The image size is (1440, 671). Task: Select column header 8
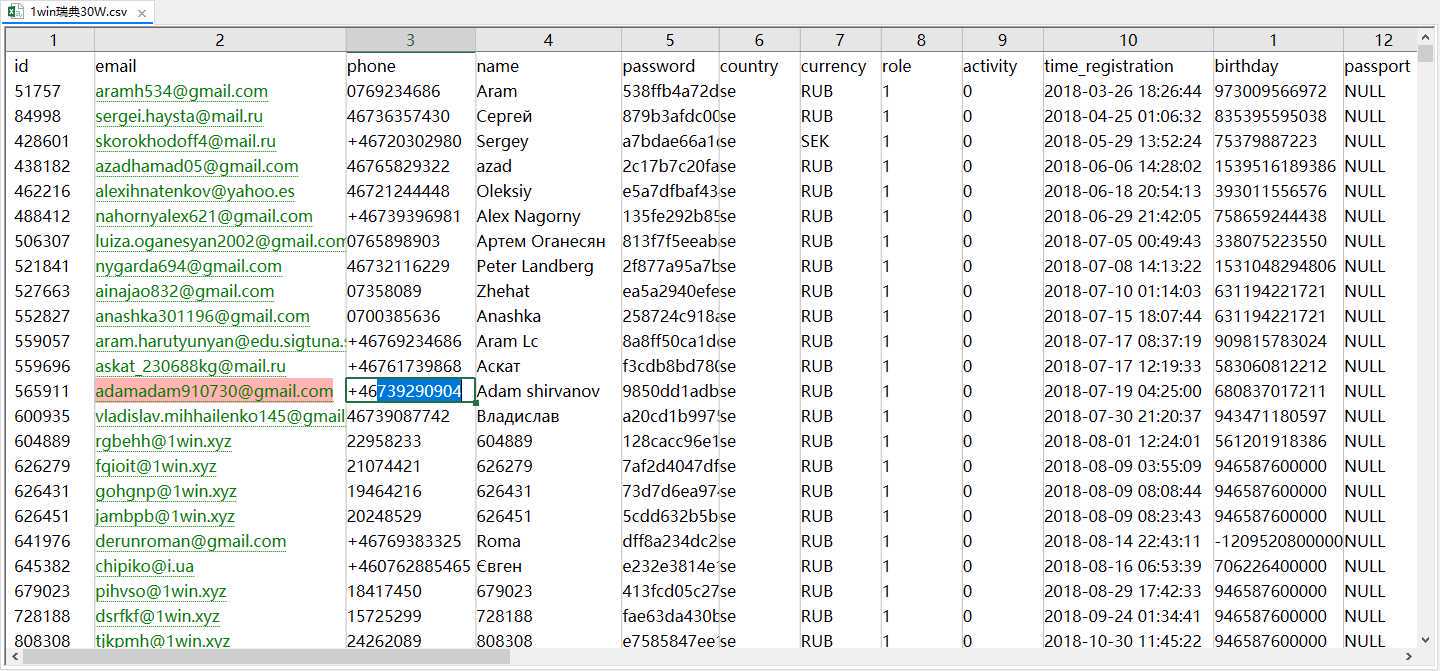tap(921, 40)
